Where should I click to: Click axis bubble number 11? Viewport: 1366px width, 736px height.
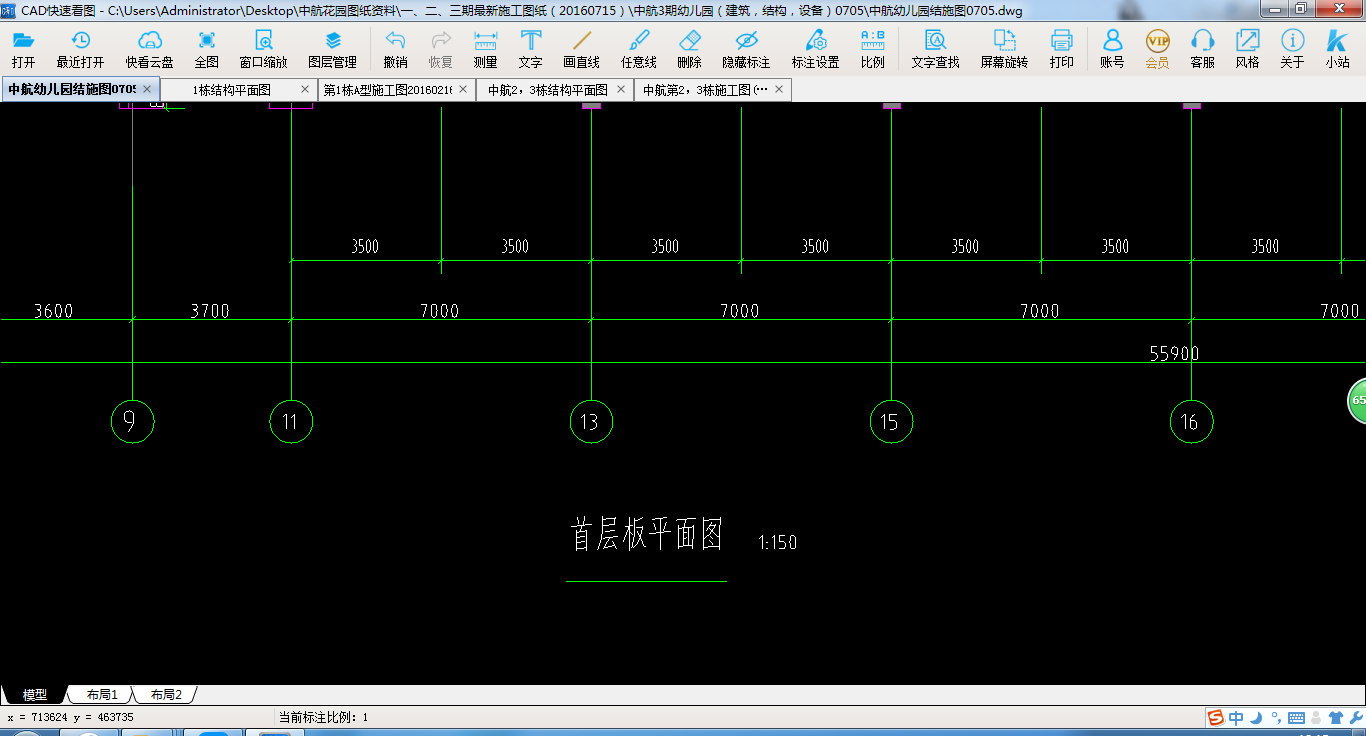click(291, 422)
